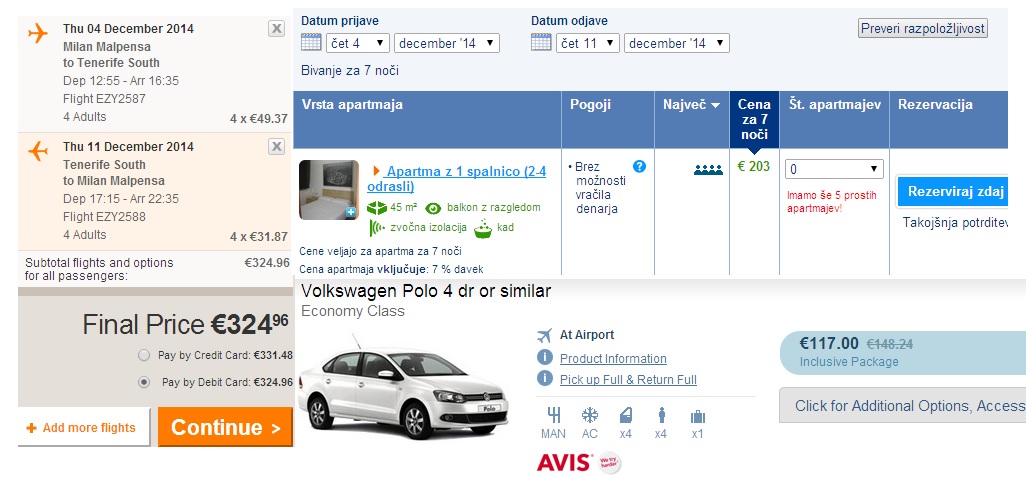Screen dimensions: 1026x478
Task: Click the max occupancy people icon
Action: coord(708,170)
